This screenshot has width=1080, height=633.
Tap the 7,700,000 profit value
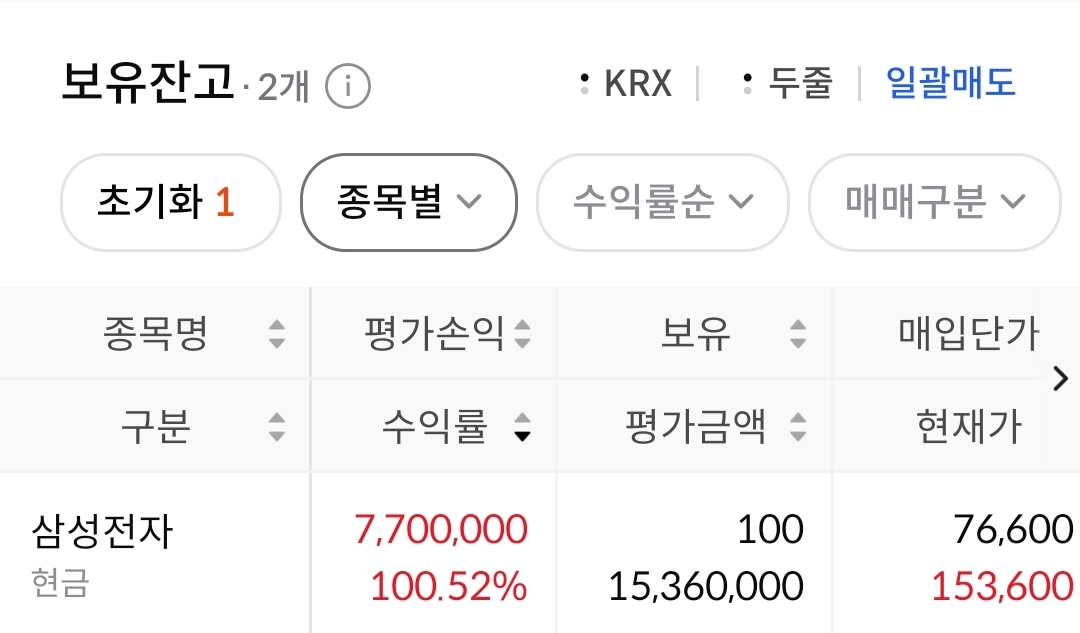click(x=440, y=529)
